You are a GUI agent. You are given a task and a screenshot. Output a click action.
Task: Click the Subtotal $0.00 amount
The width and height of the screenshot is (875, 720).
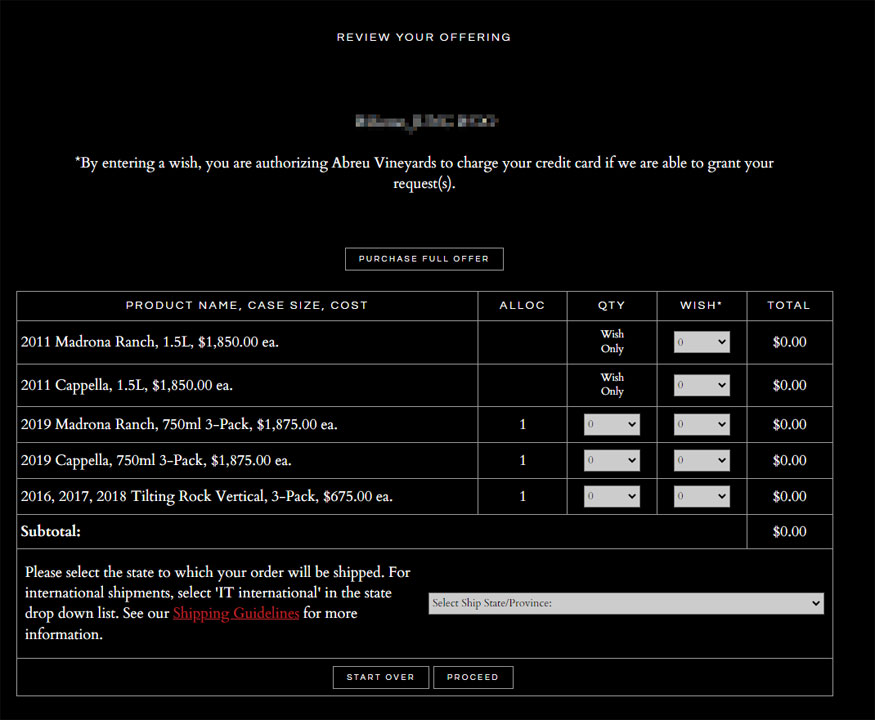tap(789, 531)
